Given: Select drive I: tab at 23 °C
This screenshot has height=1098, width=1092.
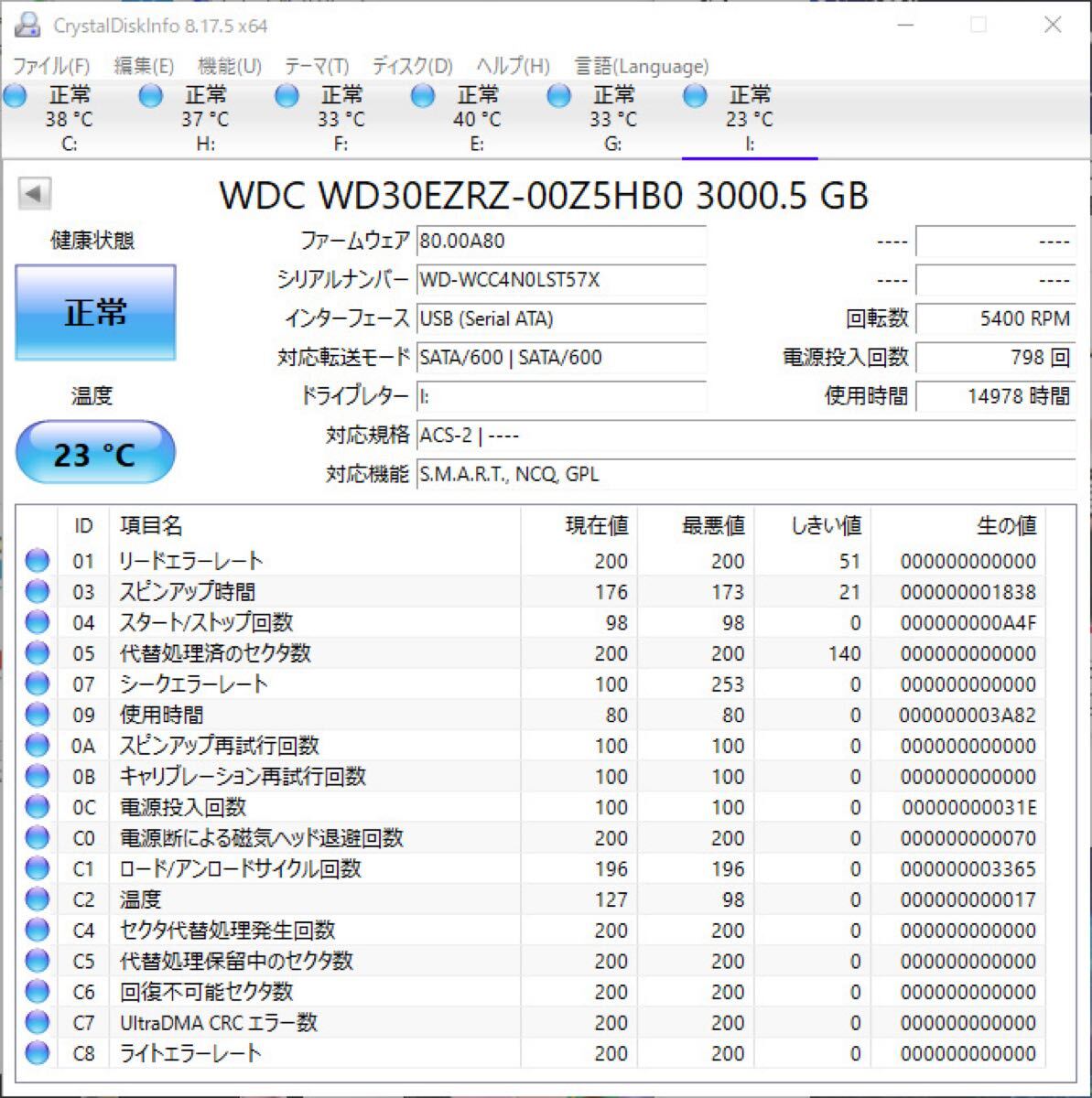Looking at the screenshot, I should tap(750, 119).
